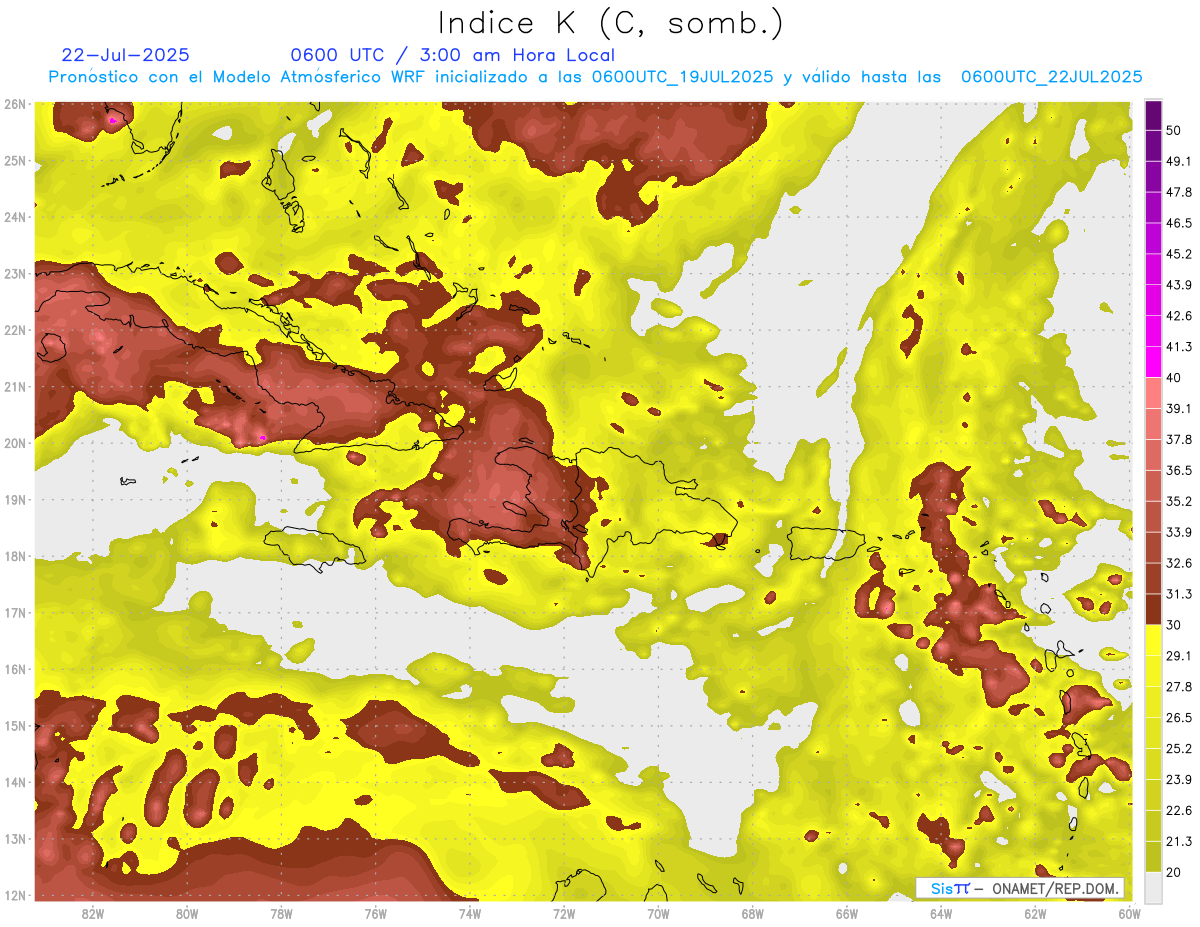Click the colorbar value '47.8'

coord(1179,192)
